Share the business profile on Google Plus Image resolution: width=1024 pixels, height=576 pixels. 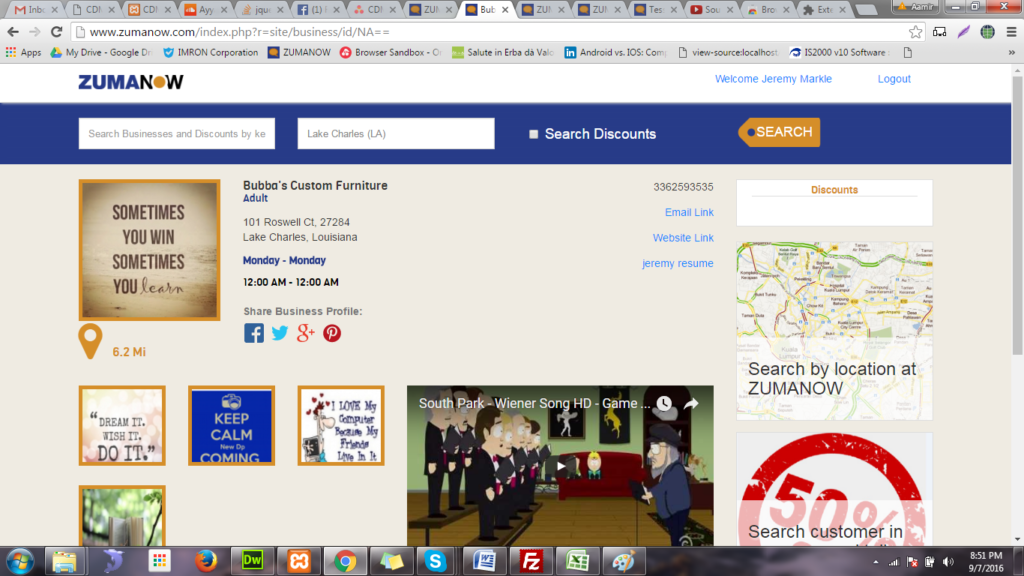[306, 333]
